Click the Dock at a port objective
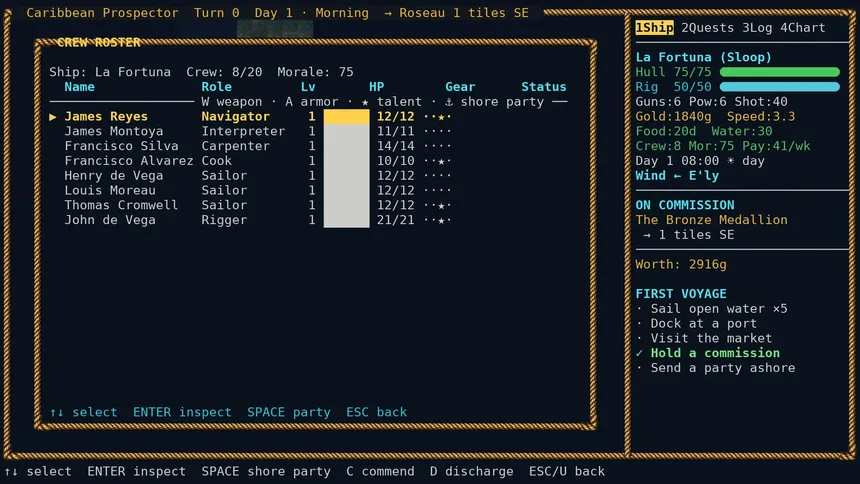The image size is (860, 484). [703, 323]
